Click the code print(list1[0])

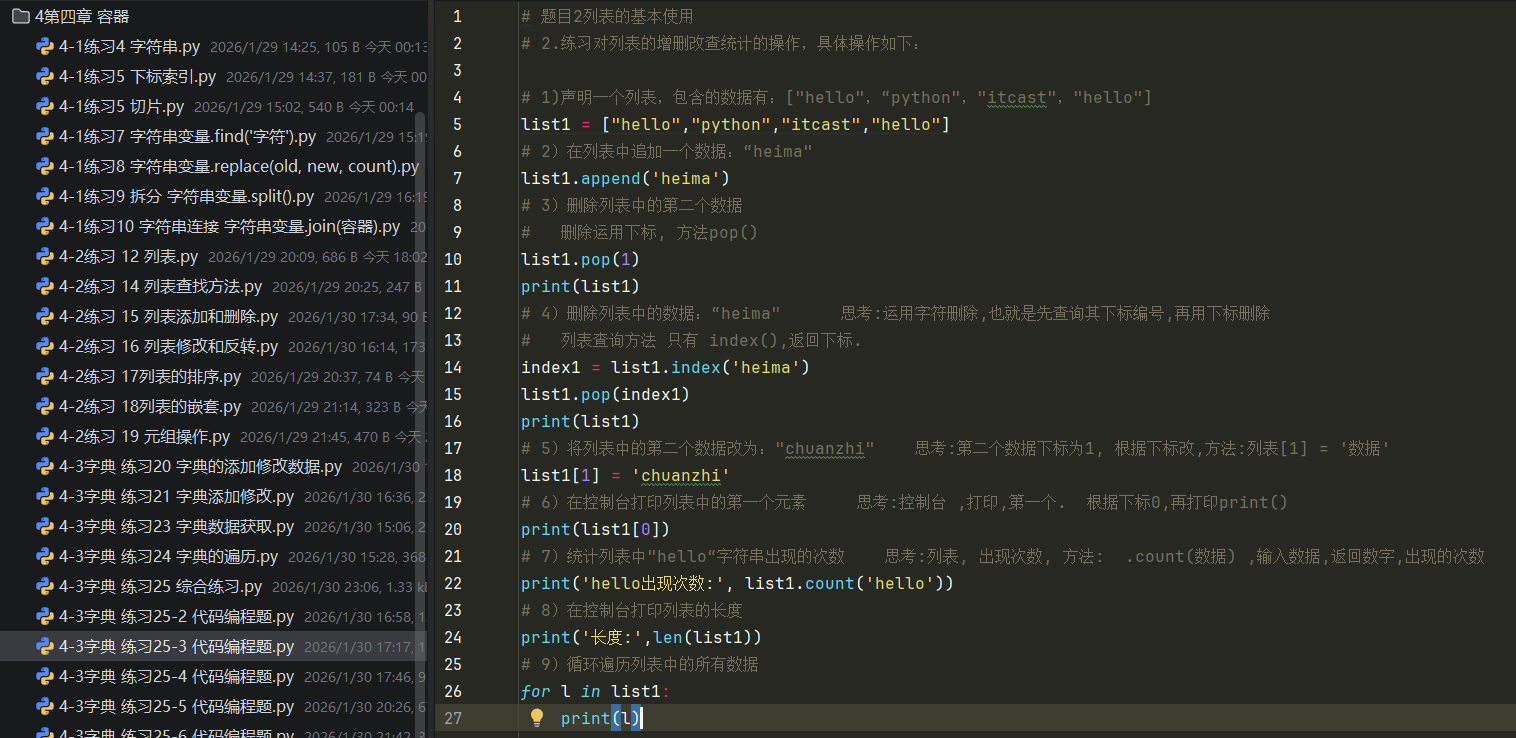pyautogui.click(x=595, y=529)
